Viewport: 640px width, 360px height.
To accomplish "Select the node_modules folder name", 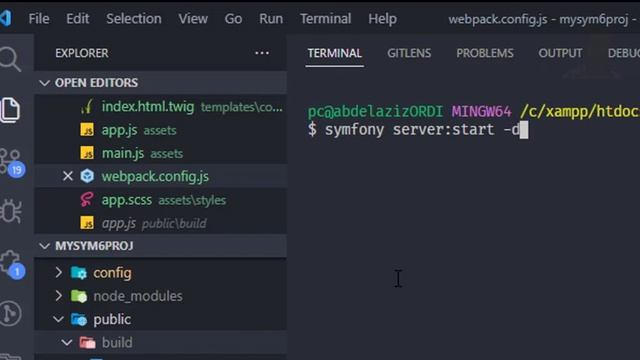I will pos(138,296).
